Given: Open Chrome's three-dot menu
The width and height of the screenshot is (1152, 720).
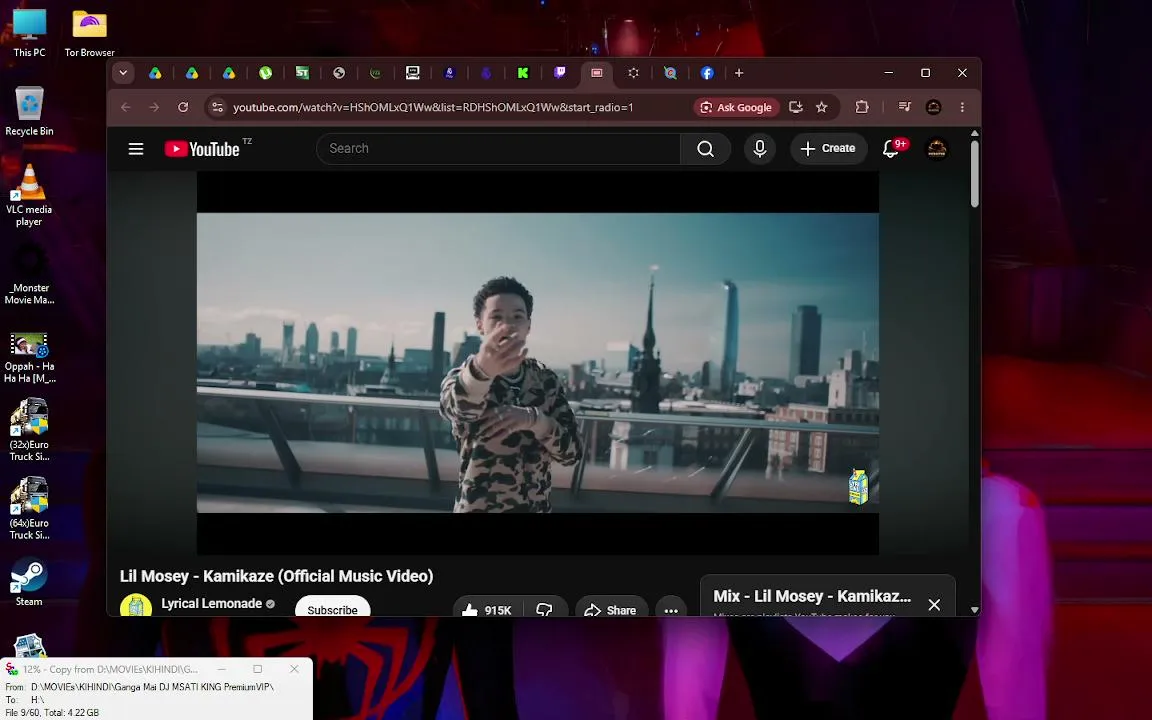Looking at the screenshot, I should 962,107.
